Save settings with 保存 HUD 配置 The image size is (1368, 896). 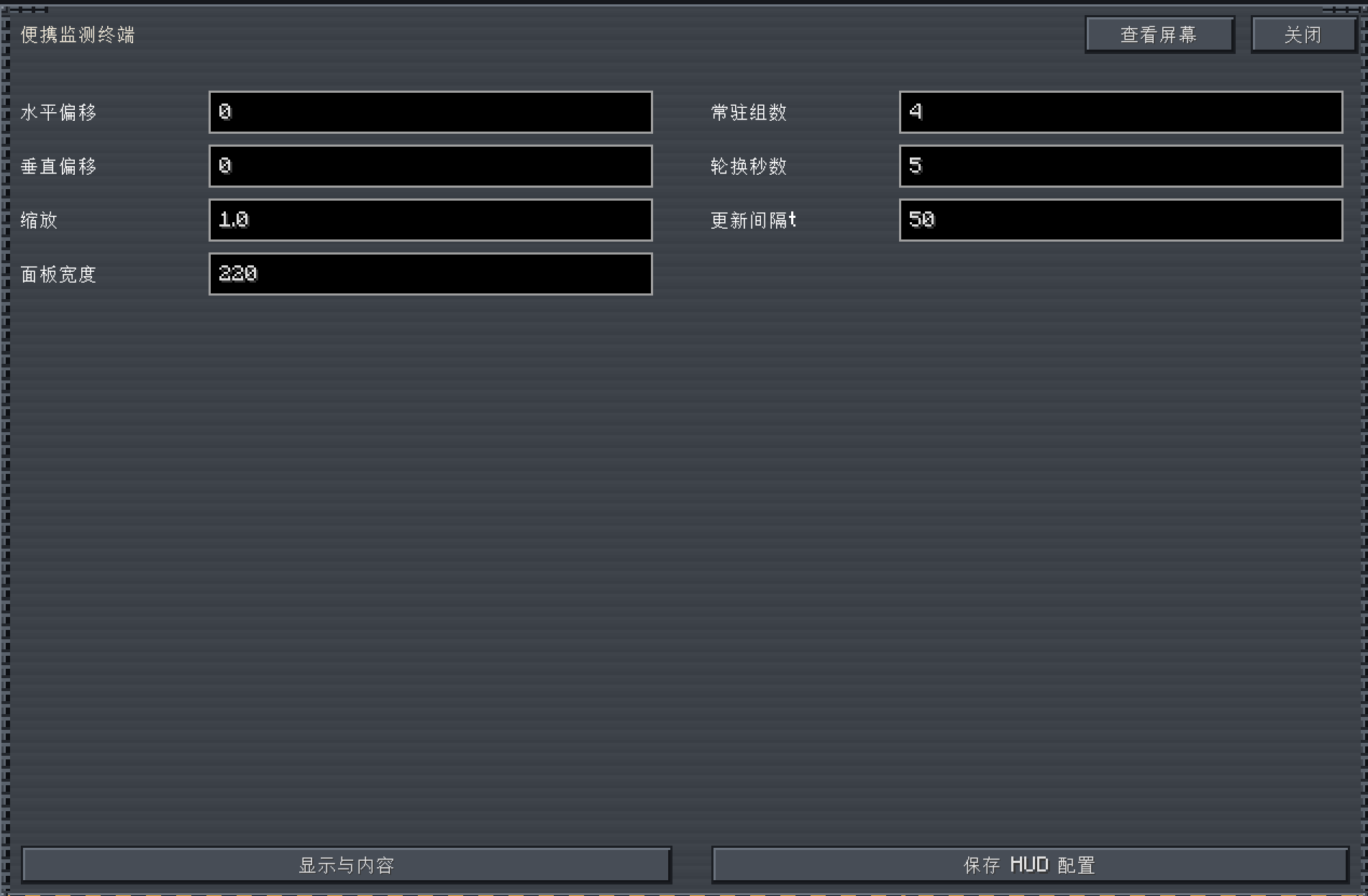click(x=1030, y=864)
